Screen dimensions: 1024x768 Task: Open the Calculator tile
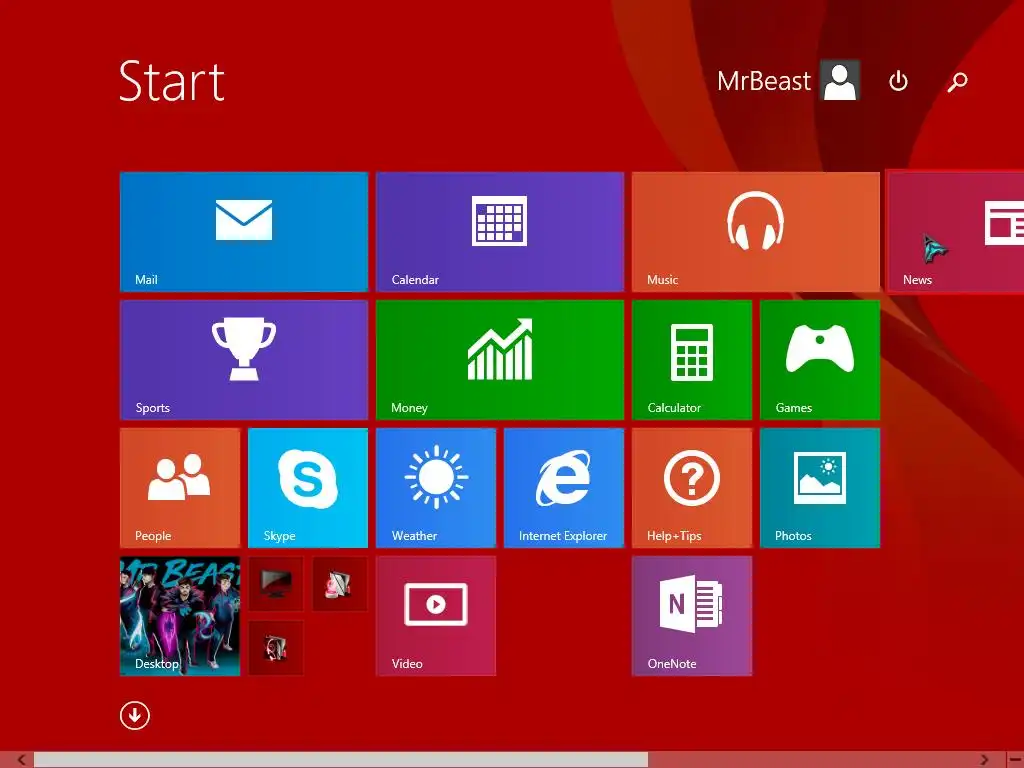(692, 360)
